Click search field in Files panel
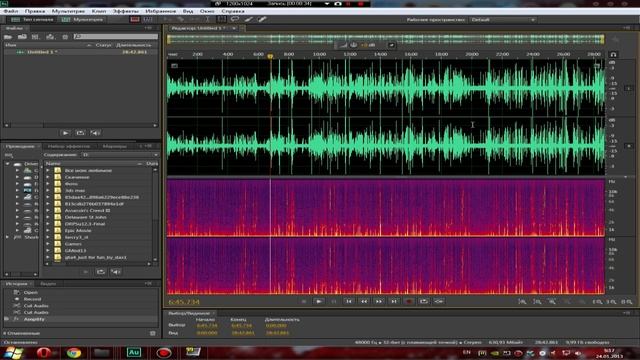640x360 pixels. (x=116, y=37)
